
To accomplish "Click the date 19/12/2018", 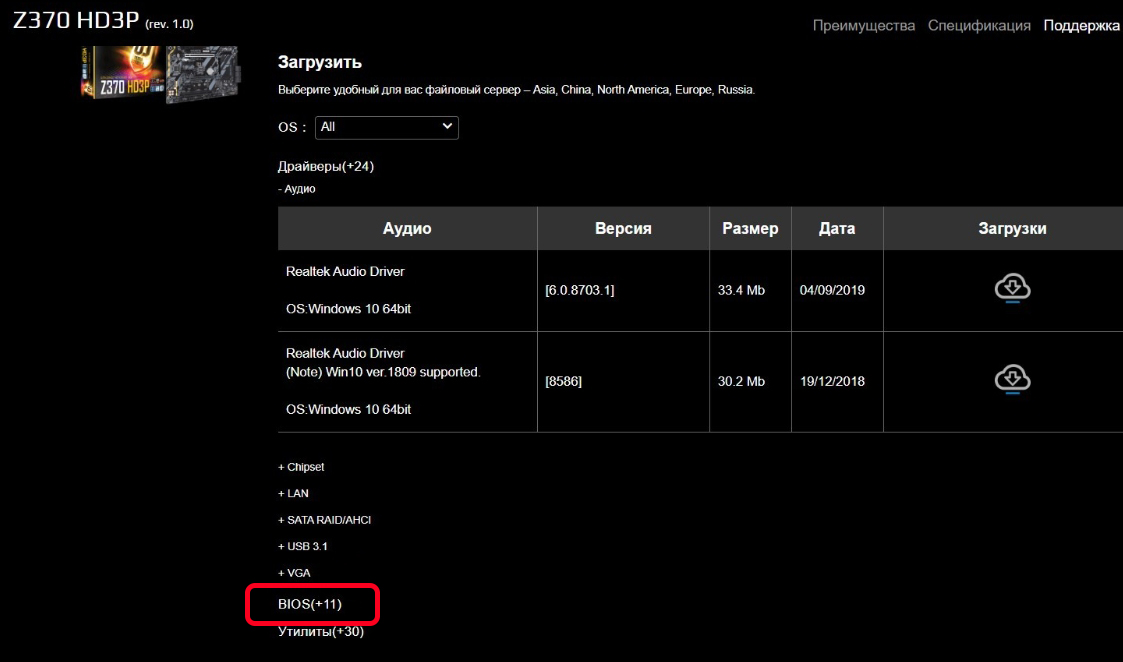I will point(832,382).
